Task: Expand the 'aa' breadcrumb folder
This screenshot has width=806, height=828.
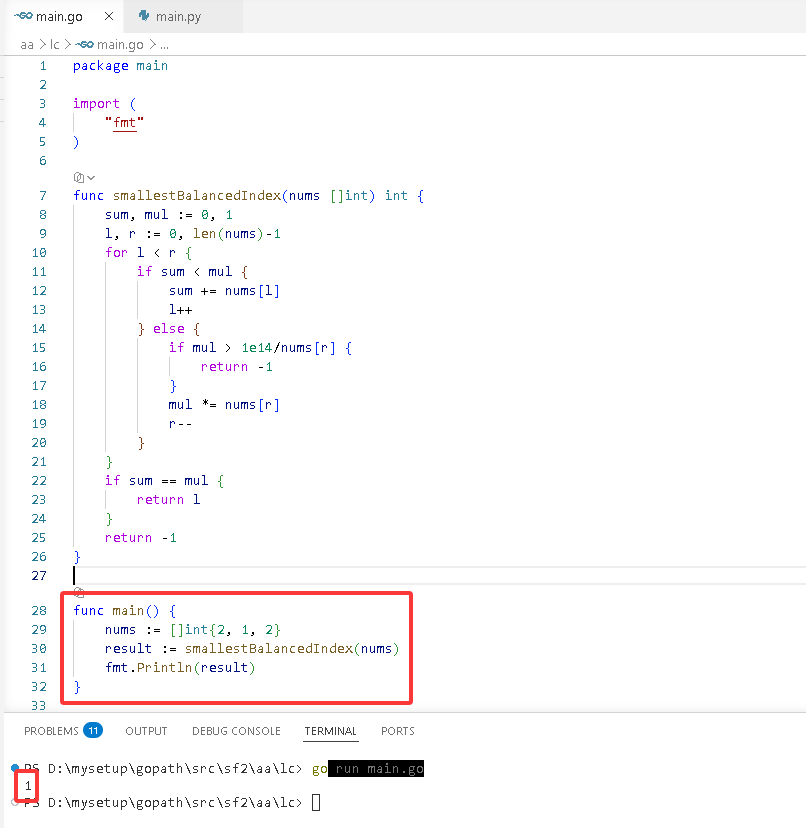Action: point(27,45)
